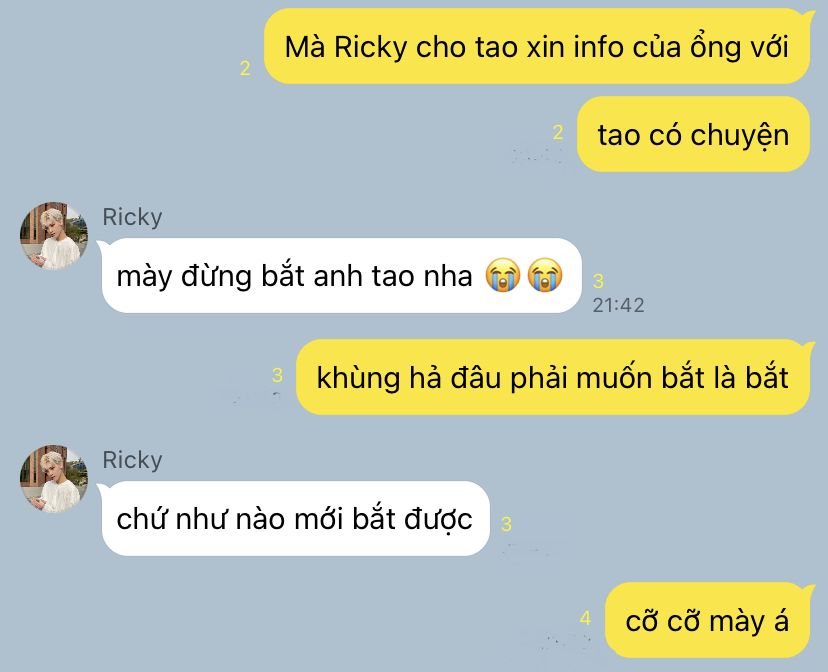Click read count 4 beside last message
The height and width of the screenshot is (672, 828).
pyautogui.click(x=585, y=618)
